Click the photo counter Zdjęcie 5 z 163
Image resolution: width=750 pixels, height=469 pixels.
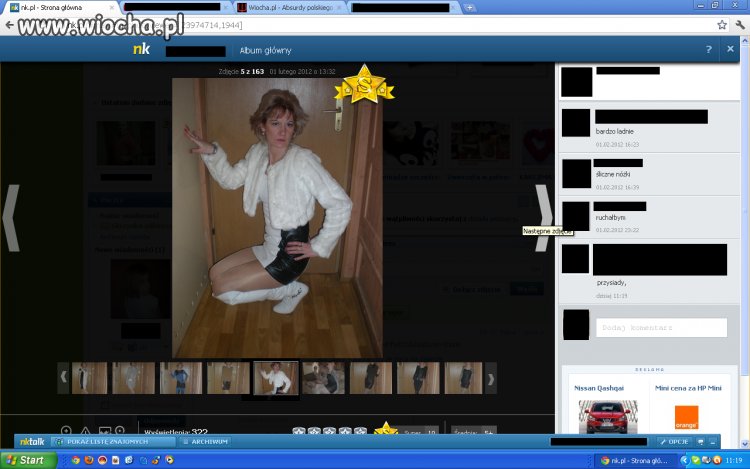coord(241,72)
